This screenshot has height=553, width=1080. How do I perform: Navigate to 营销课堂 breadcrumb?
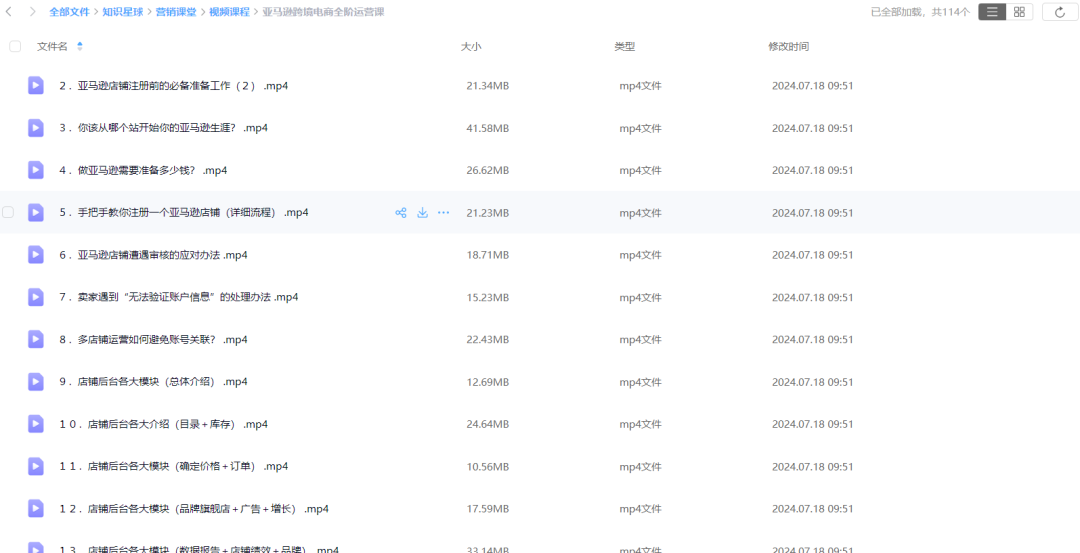coord(176,12)
